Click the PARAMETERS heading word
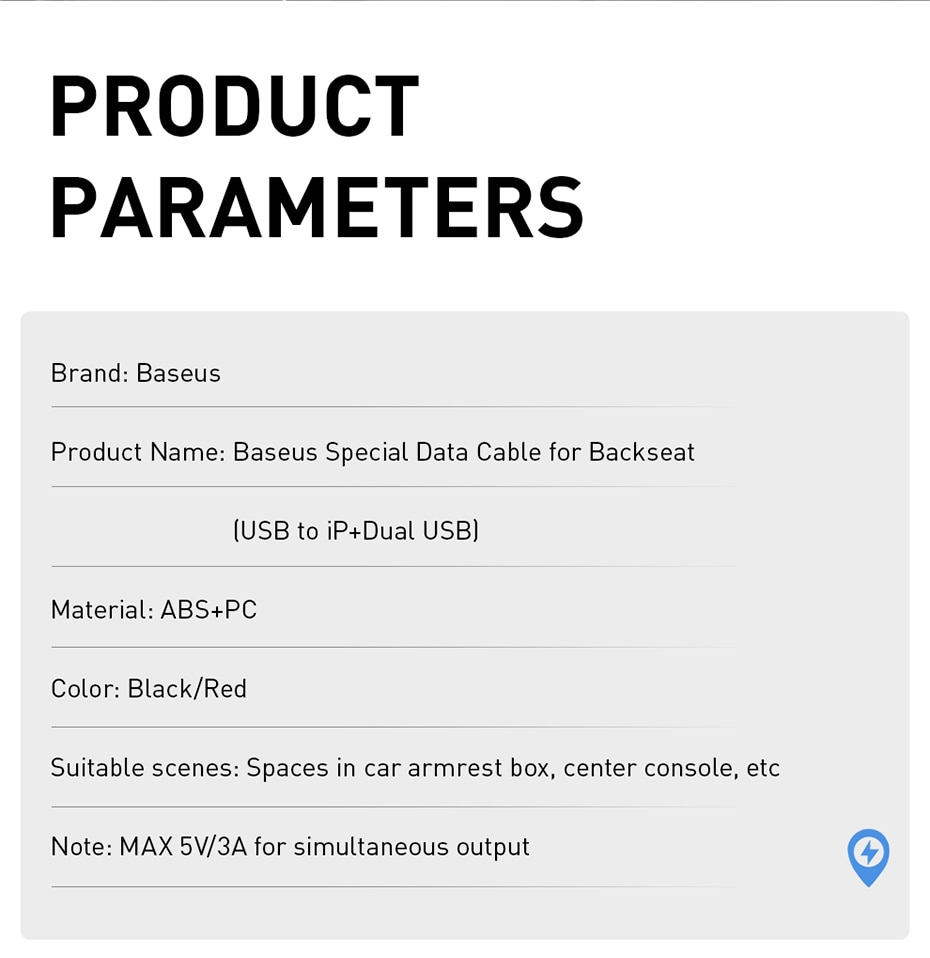This screenshot has height=958, width=930. click(x=317, y=208)
